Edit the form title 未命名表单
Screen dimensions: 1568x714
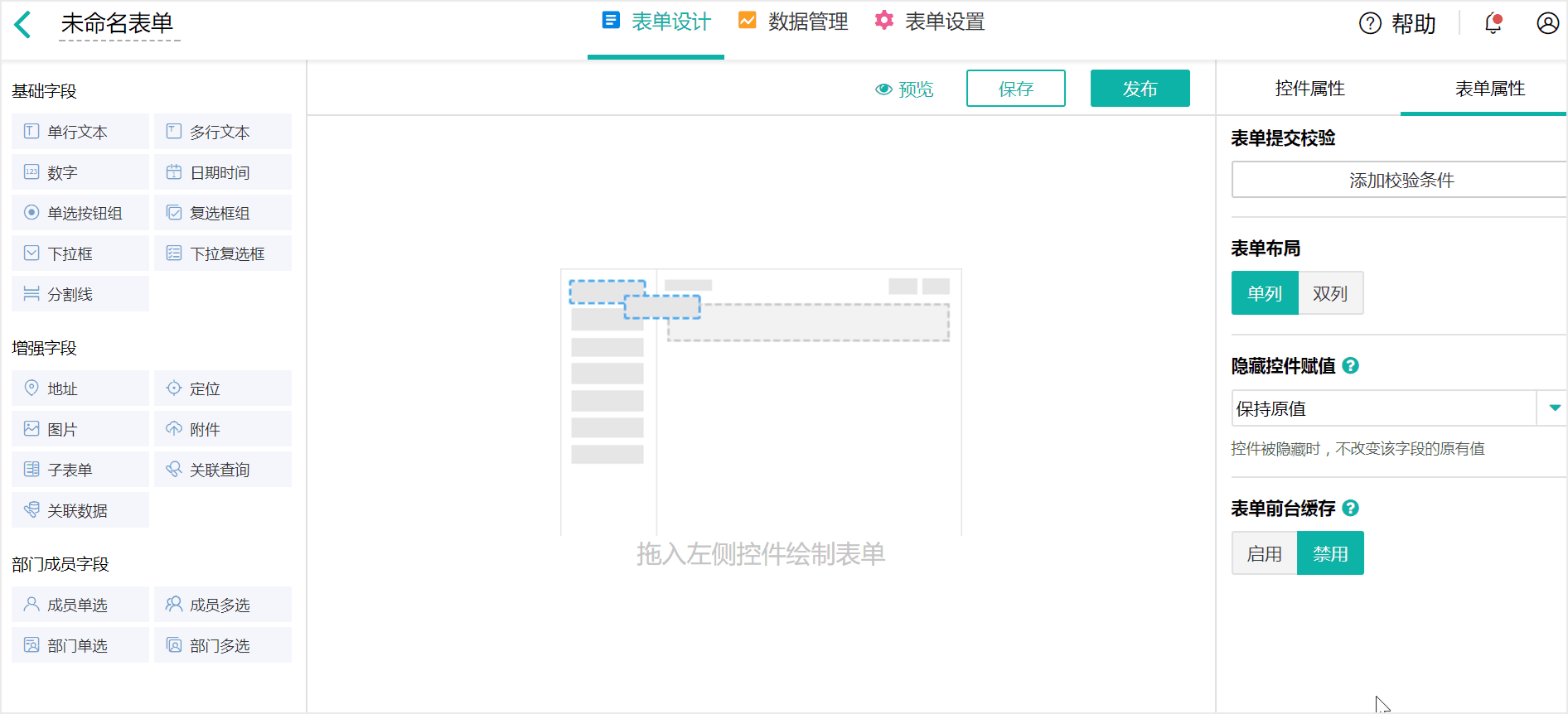click(118, 24)
